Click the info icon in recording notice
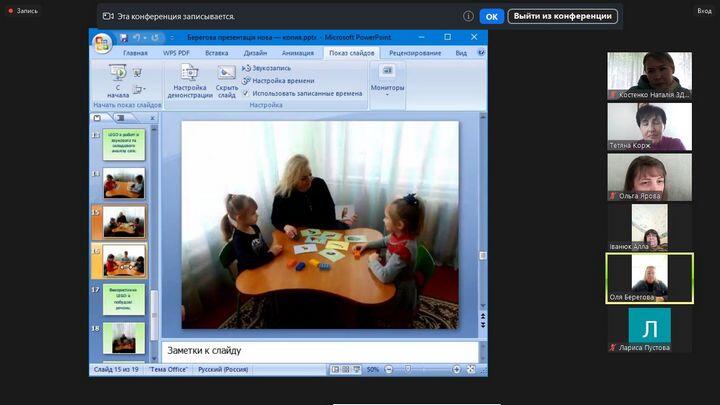Viewport: 720px width, 405px height. tap(468, 16)
